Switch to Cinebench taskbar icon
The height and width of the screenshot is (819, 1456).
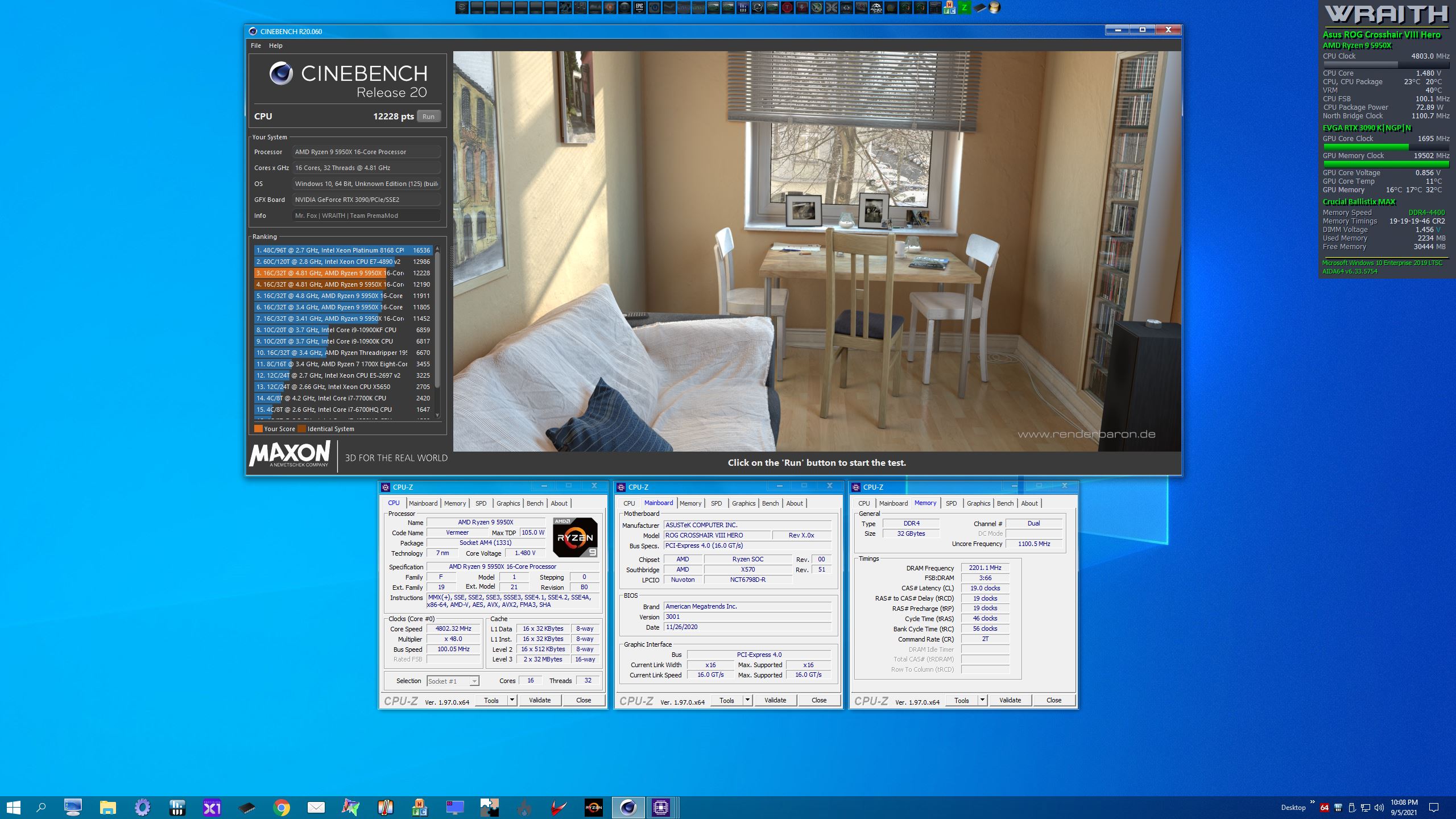(628, 807)
